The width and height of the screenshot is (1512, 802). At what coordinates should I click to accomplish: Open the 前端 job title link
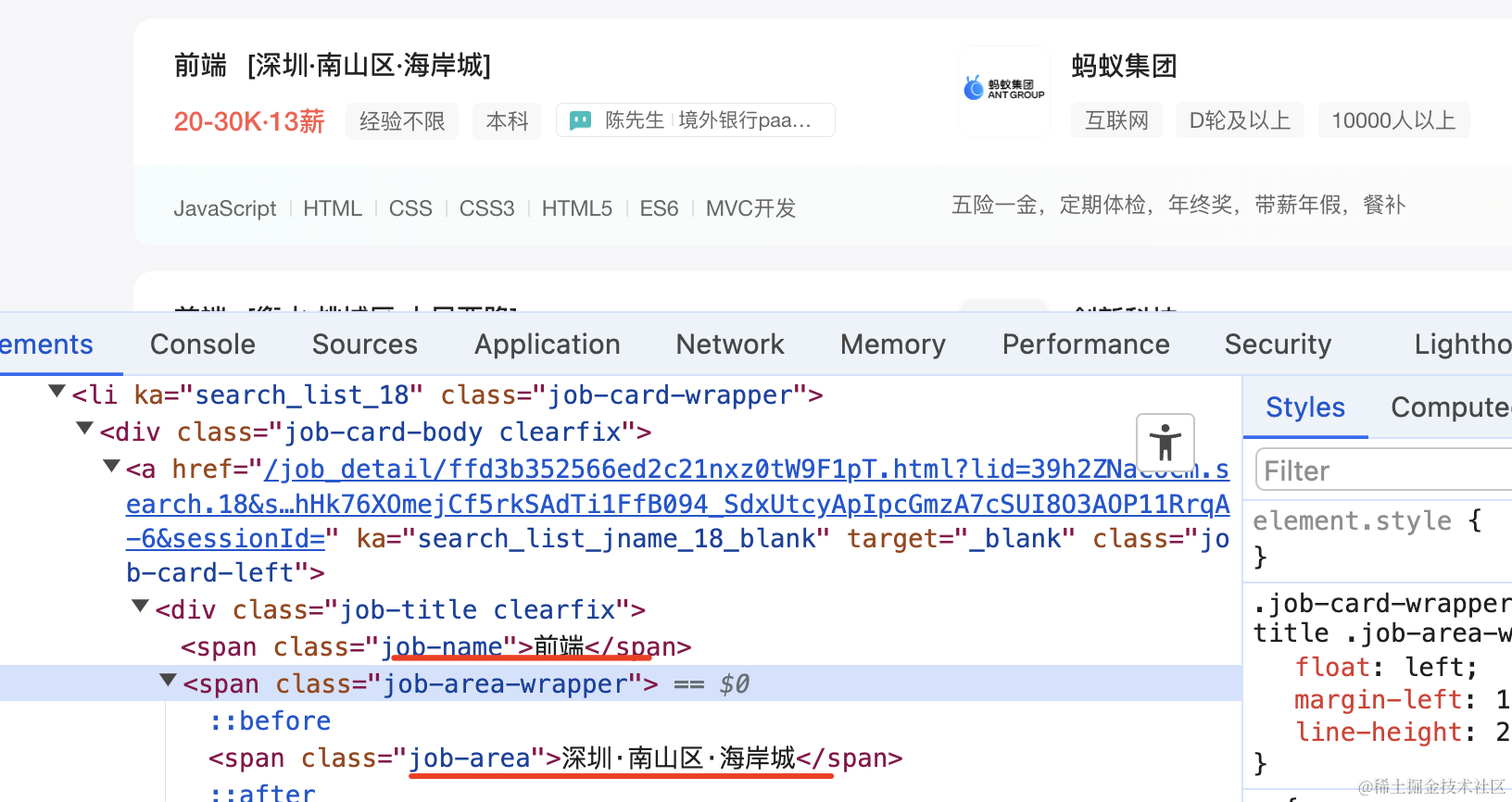(200, 66)
